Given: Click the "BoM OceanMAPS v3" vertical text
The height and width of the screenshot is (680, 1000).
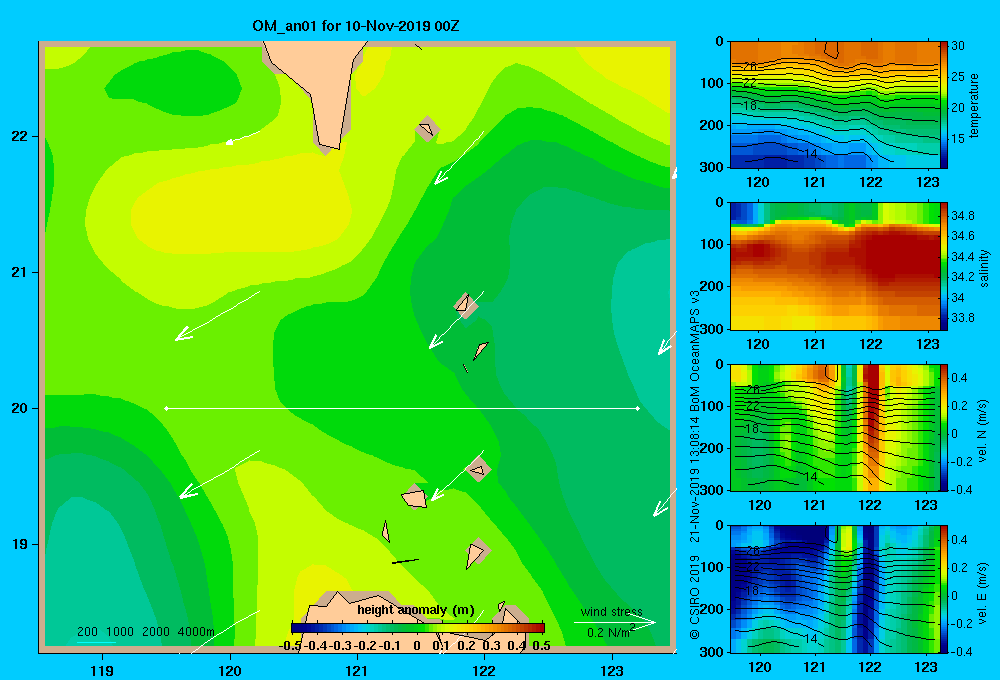Looking at the screenshot, I should point(695,351).
